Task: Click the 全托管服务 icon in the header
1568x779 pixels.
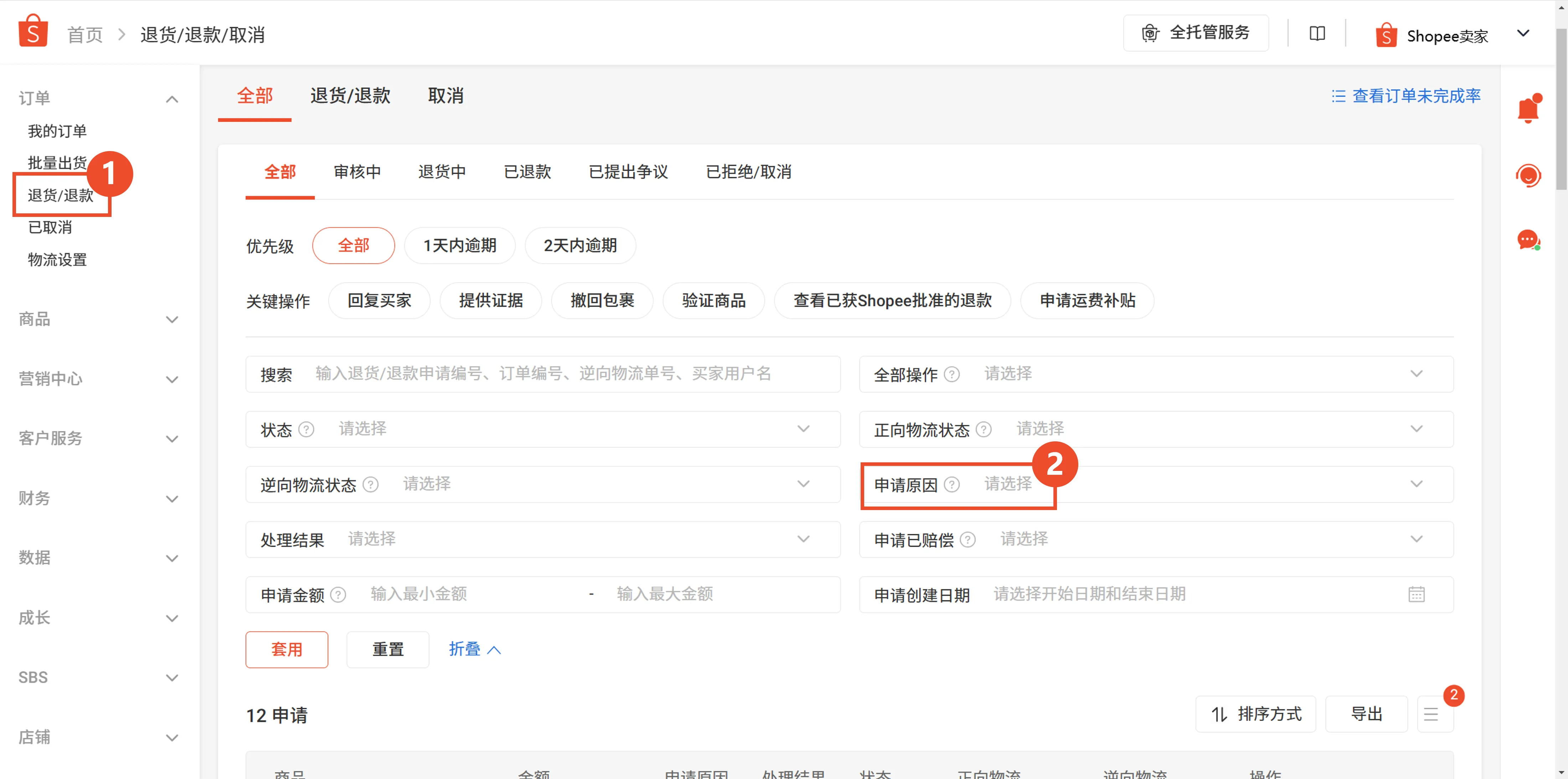Action: point(1150,33)
